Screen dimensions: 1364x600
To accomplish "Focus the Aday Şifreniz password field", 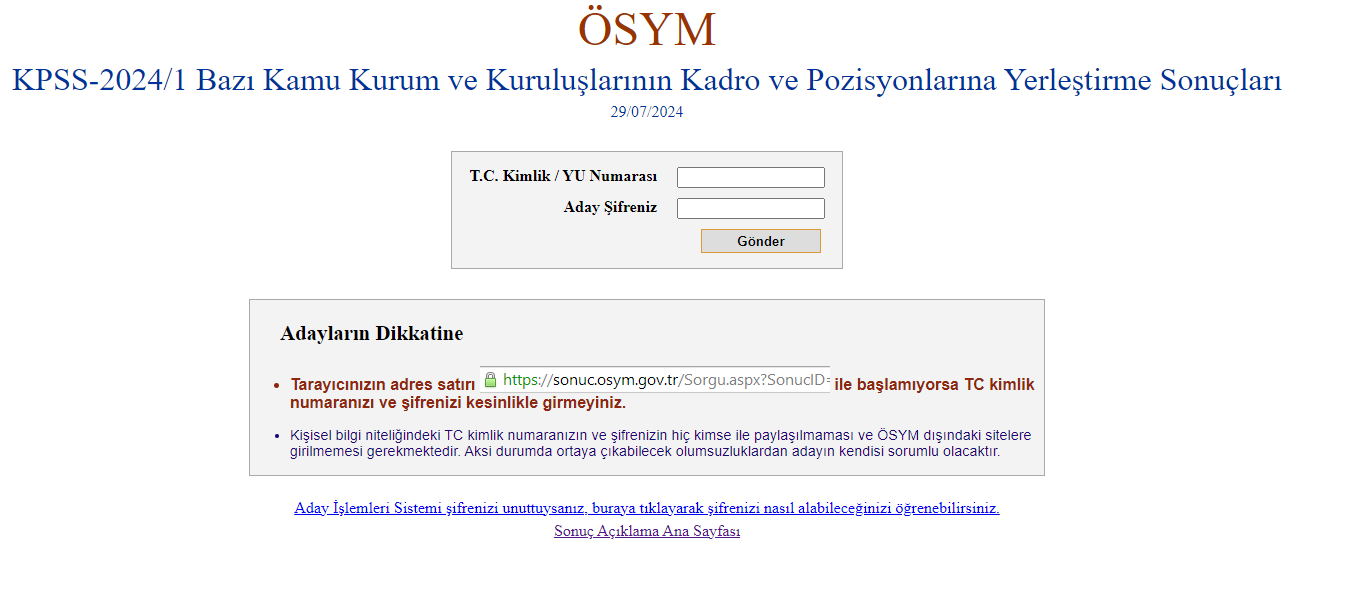I will [750, 208].
